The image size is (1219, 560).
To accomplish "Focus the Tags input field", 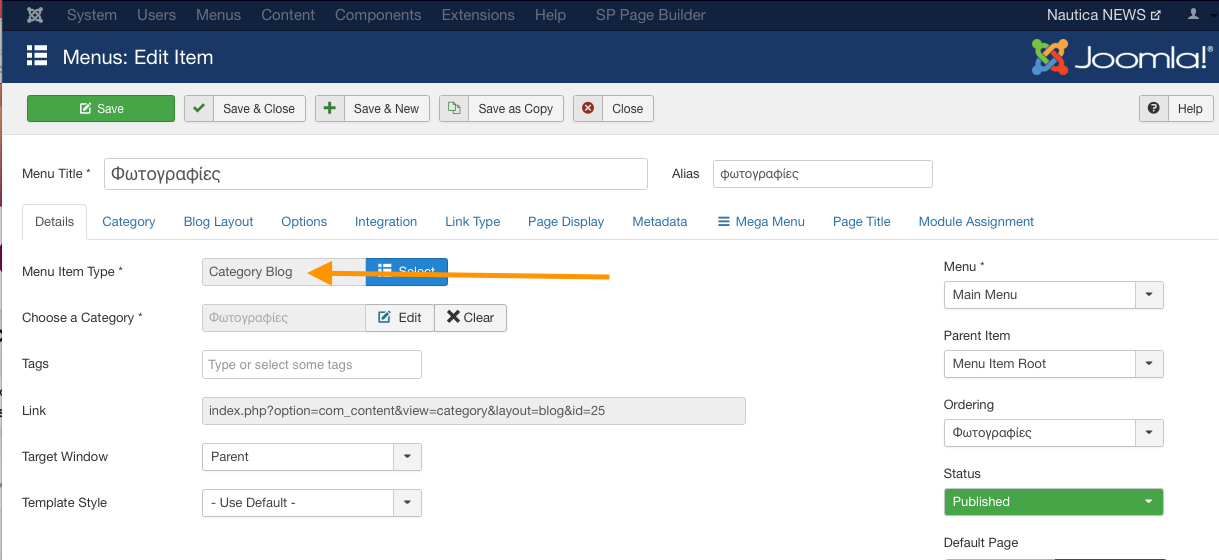I will [311, 365].
